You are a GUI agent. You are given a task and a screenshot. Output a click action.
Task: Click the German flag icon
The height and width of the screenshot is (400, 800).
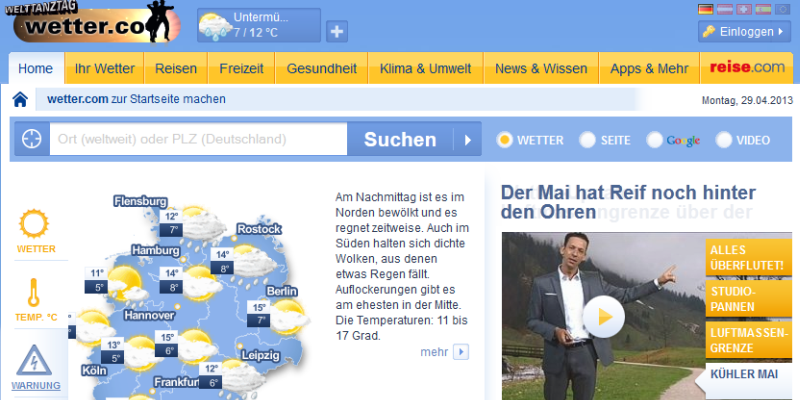tap(706, 9)
